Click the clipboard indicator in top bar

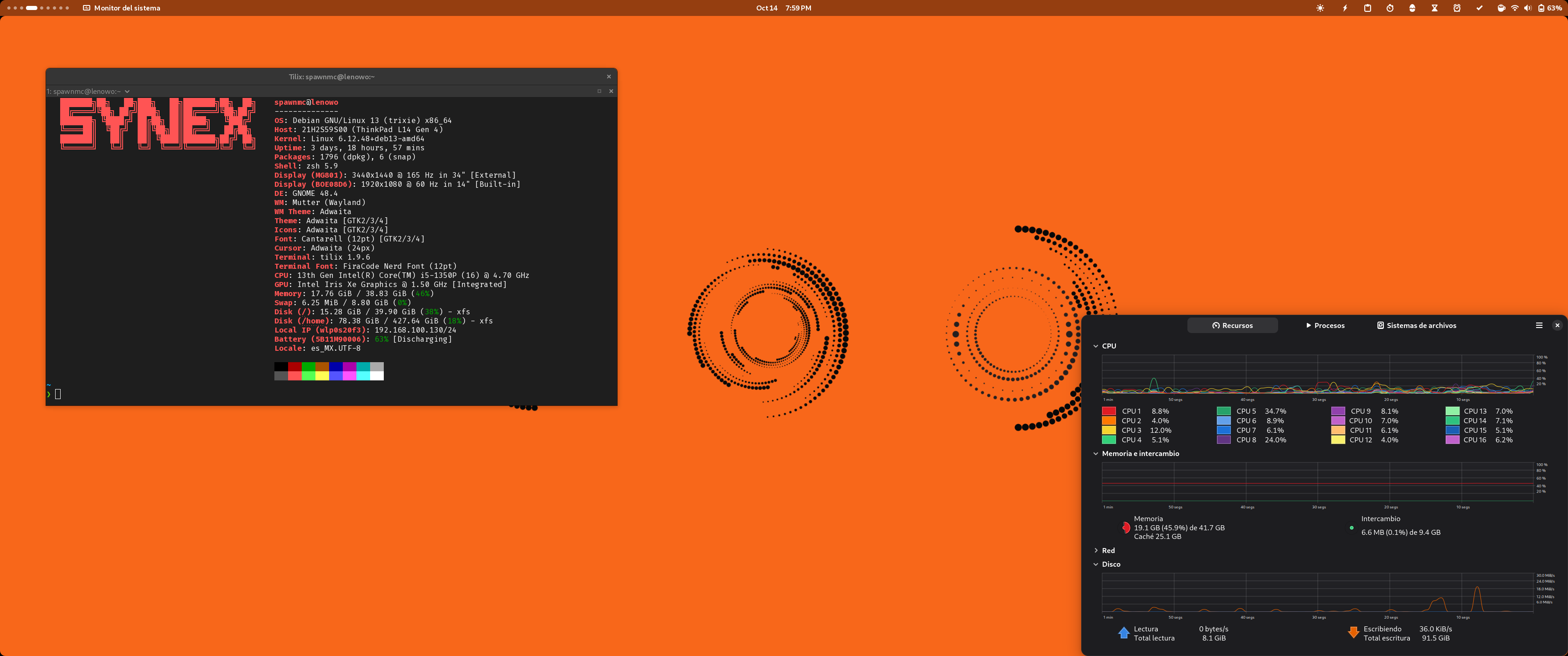[x=1367, y=8]
